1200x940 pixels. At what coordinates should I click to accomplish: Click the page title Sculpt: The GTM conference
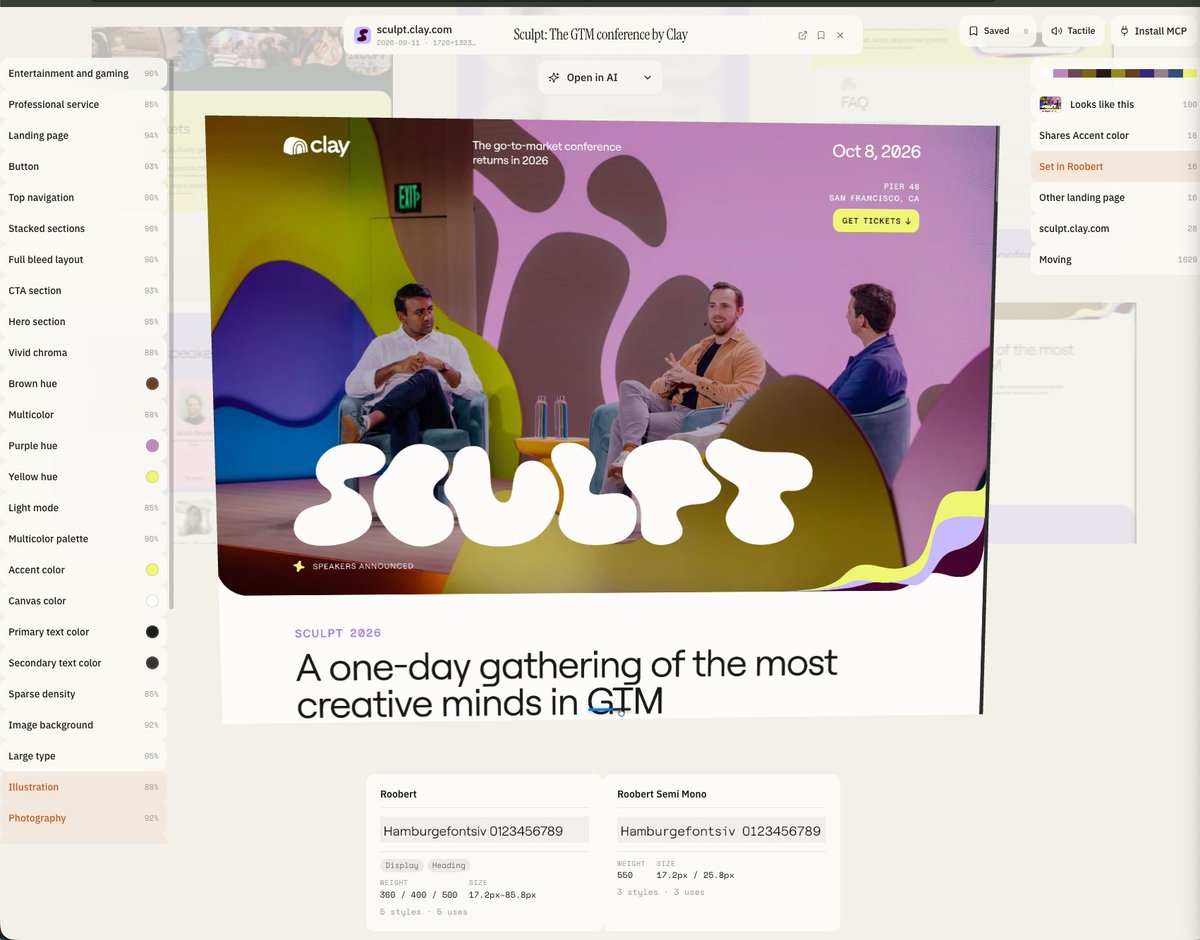600,35
